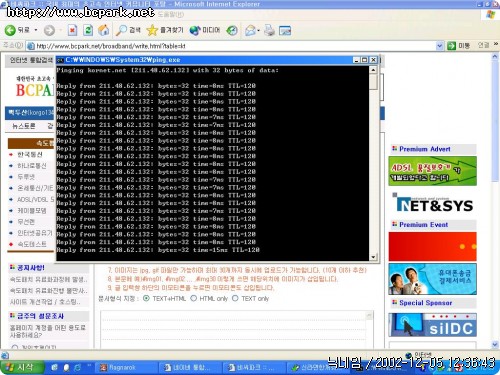This screenshot has height=375, width=500.
Task: Expand the address bar URL dropdown
Action: pyautogui.click(x=440, y=46)
